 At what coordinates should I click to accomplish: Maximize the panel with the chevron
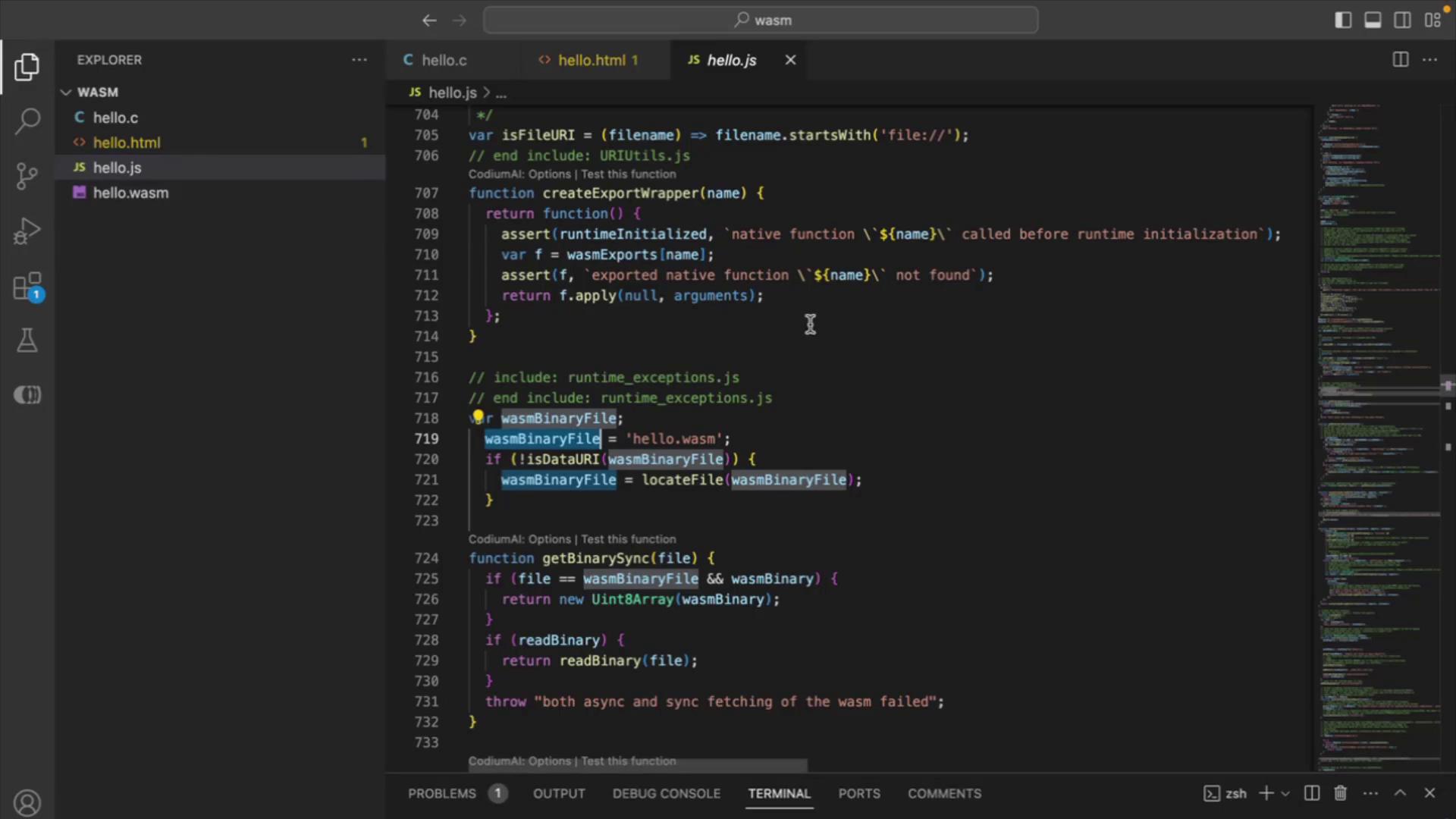pyautogui.click(x=1400, y=793)
